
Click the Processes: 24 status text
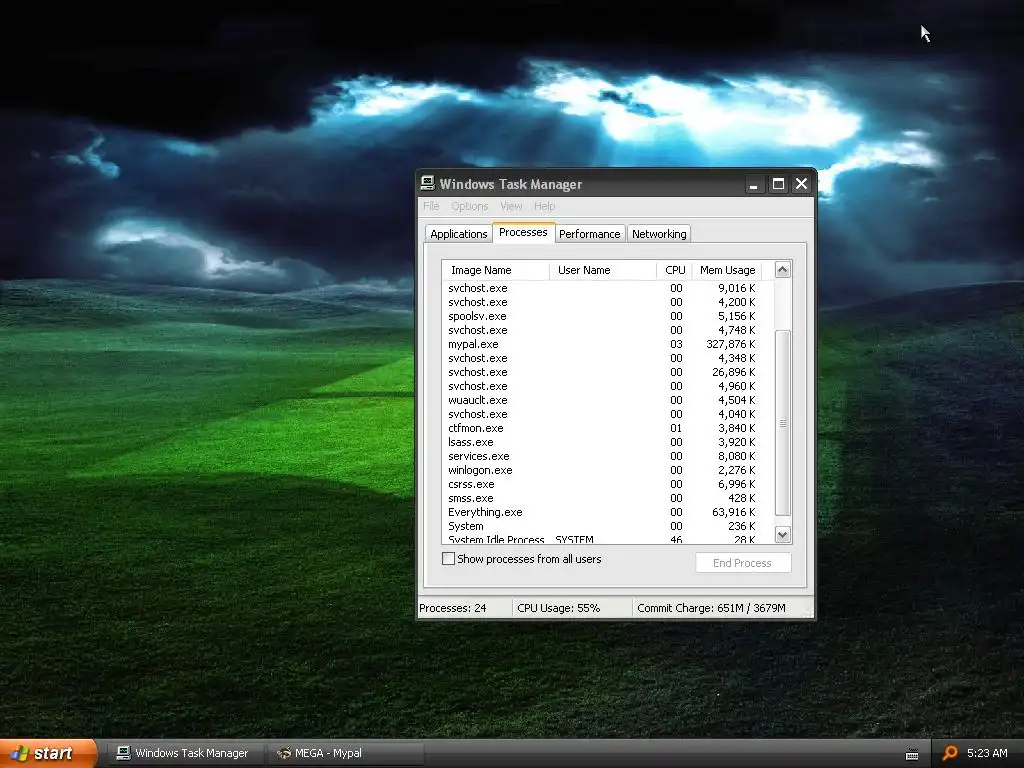click(453, 608)
